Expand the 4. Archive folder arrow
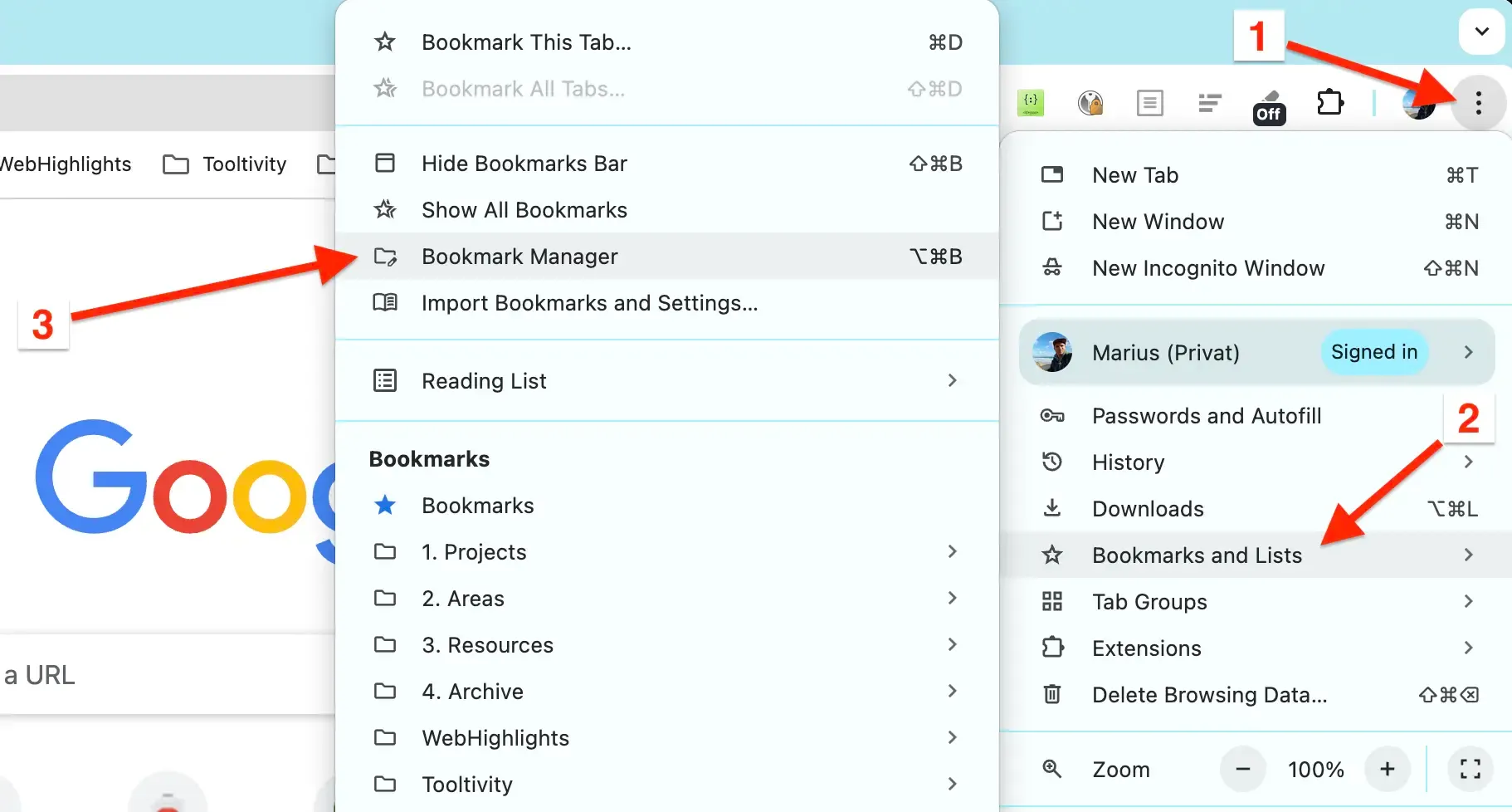The image size is (1512, 812). [x=953, y=691]
